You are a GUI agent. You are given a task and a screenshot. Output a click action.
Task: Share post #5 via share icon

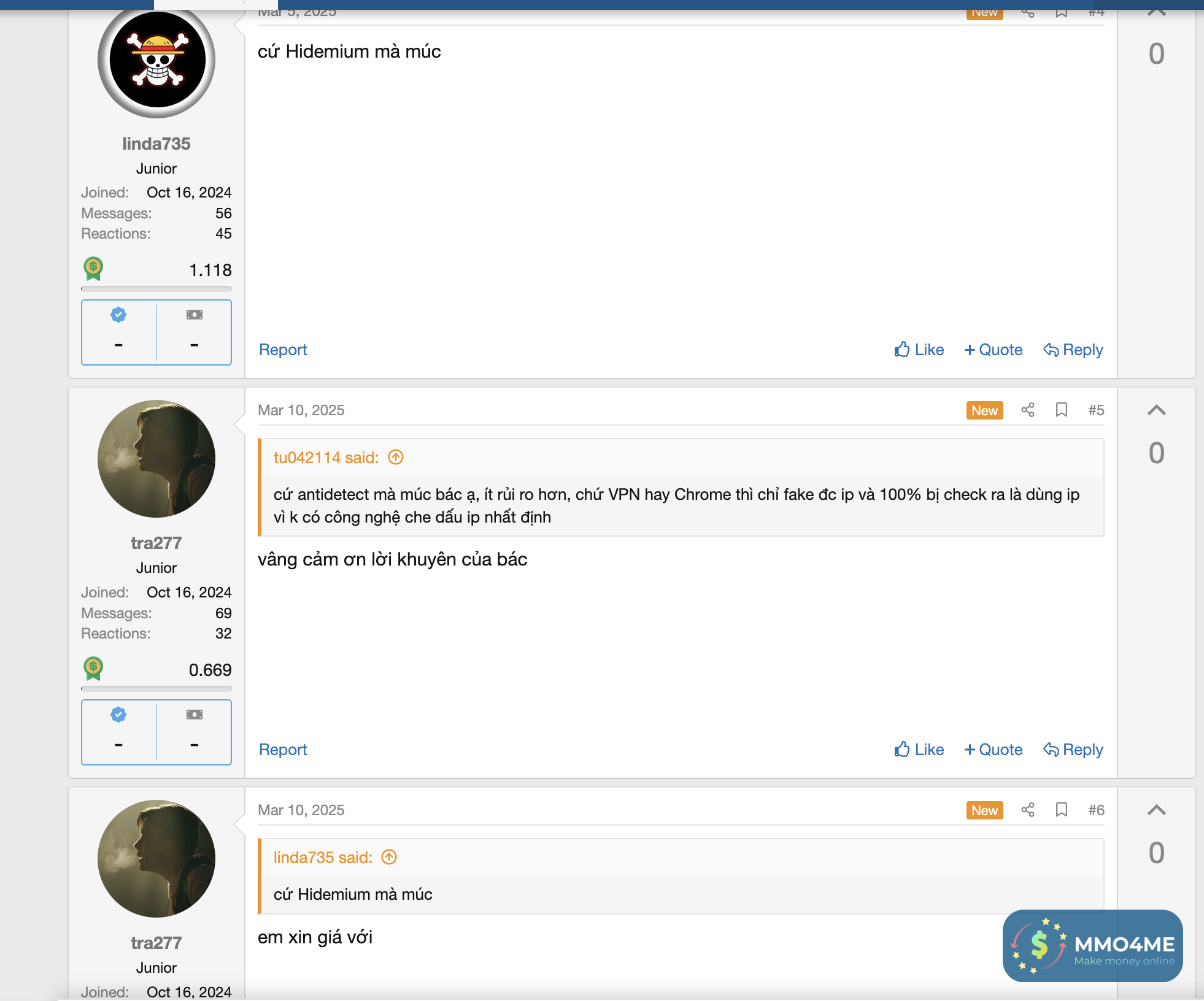pyautogui.click(x=1028, y=410)
